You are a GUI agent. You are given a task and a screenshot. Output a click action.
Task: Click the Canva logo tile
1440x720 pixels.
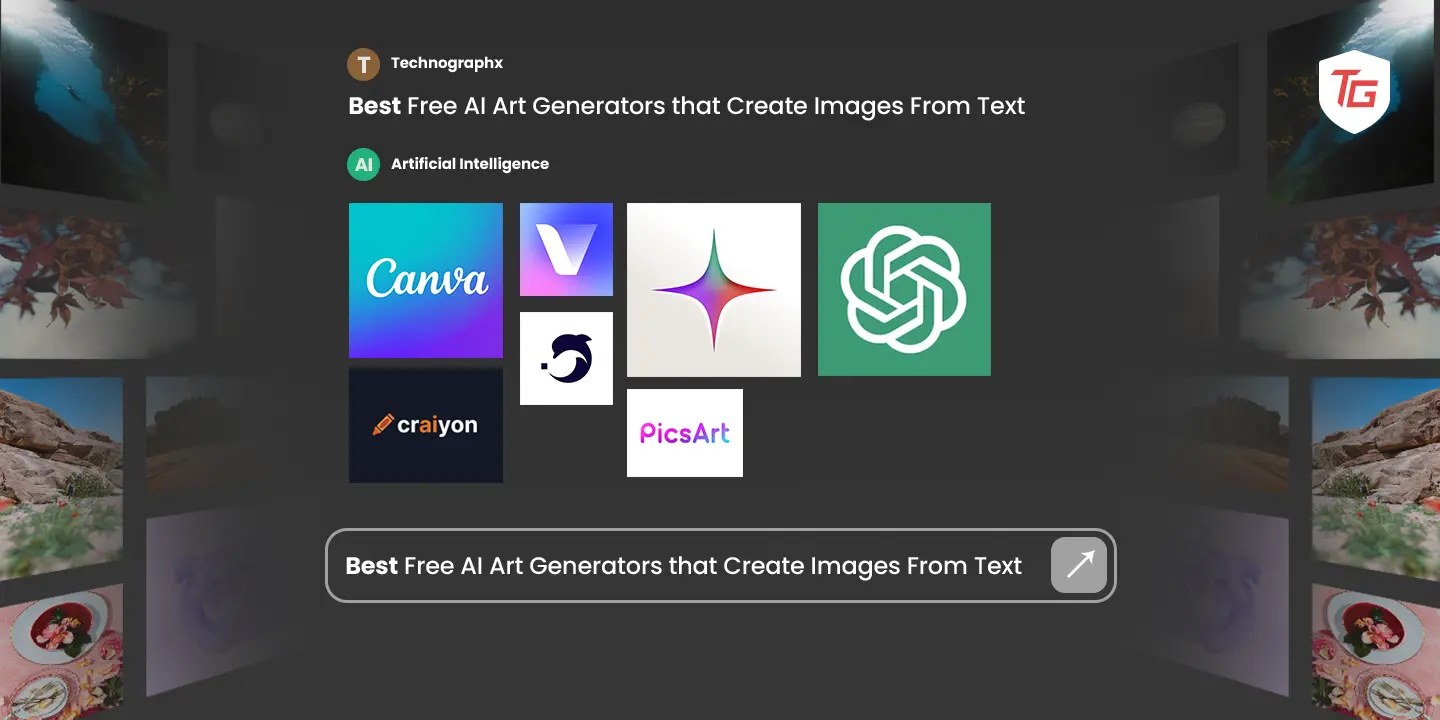pos(425,280)
